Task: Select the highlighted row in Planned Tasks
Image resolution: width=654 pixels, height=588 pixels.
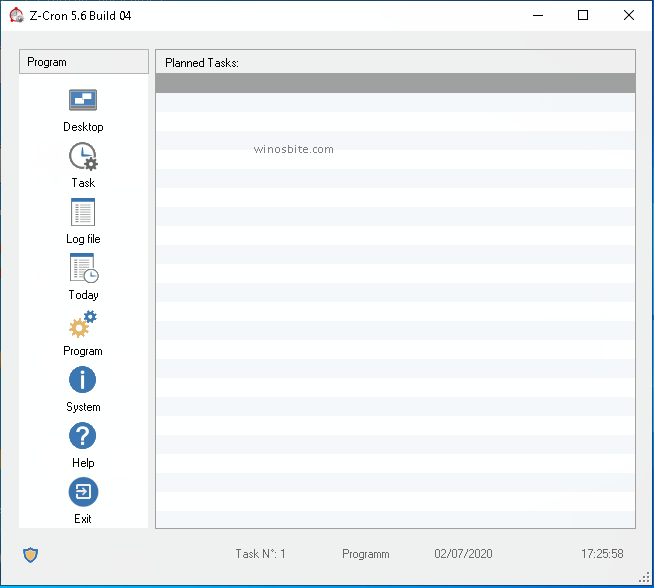Action: (x=395, y=83)
